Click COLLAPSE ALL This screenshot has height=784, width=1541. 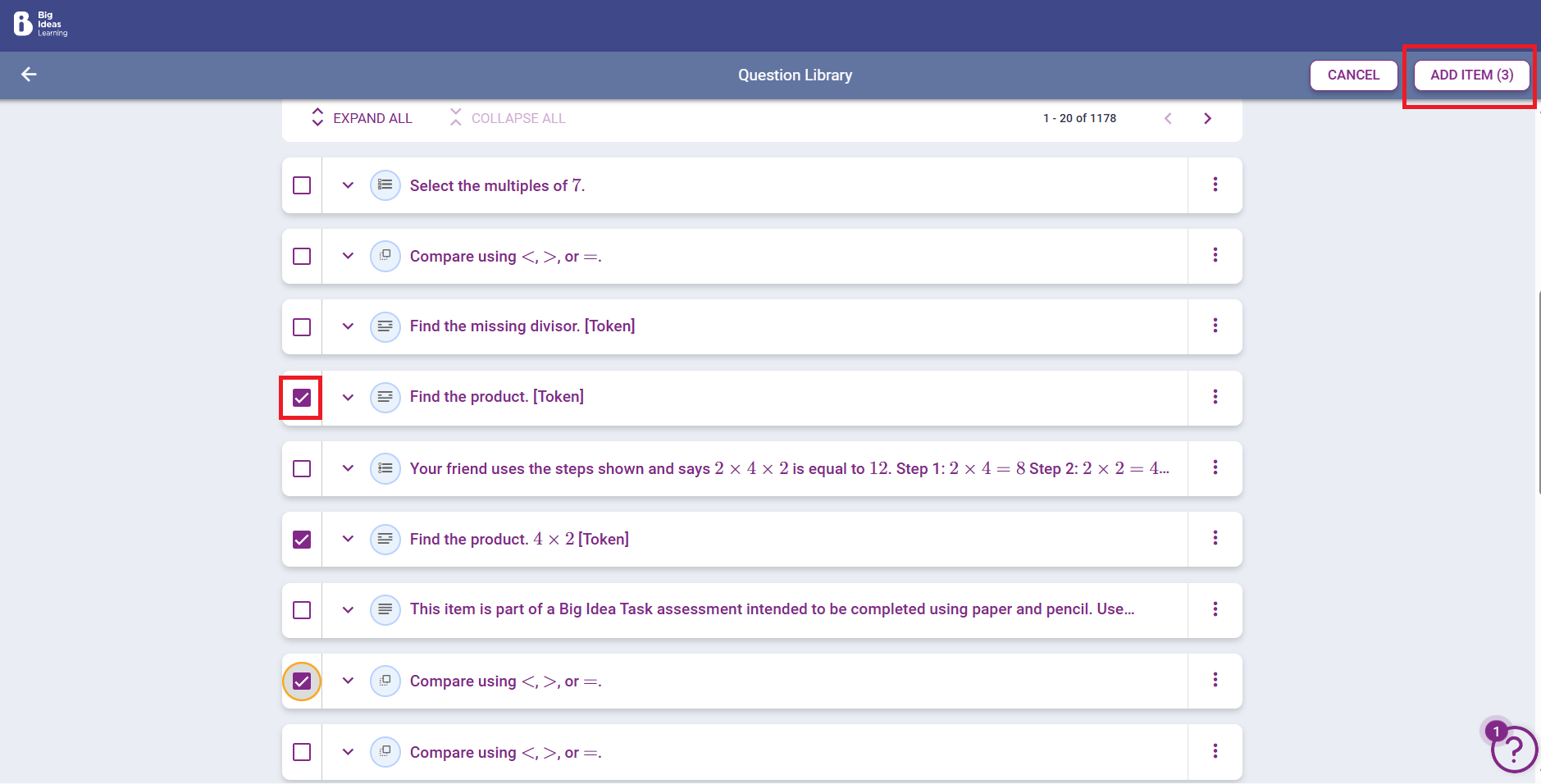coord(508,118)
